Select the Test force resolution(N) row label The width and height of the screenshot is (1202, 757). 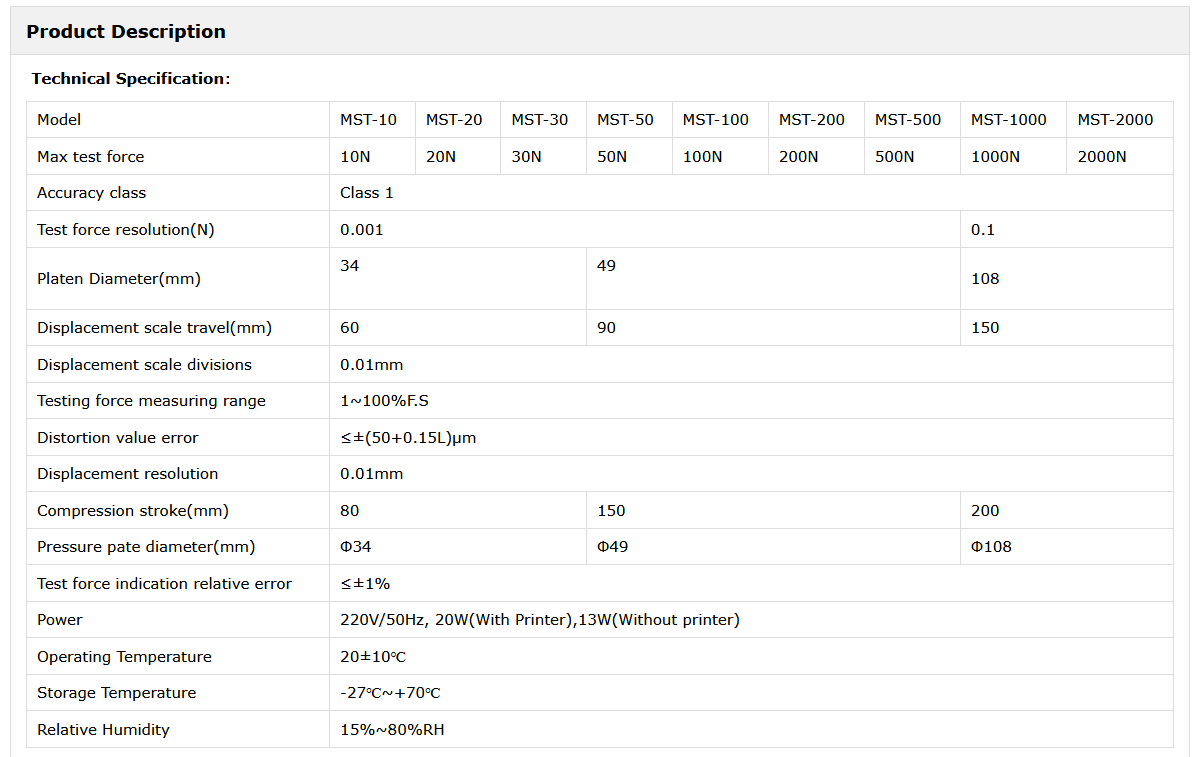(x=126, y=230)
